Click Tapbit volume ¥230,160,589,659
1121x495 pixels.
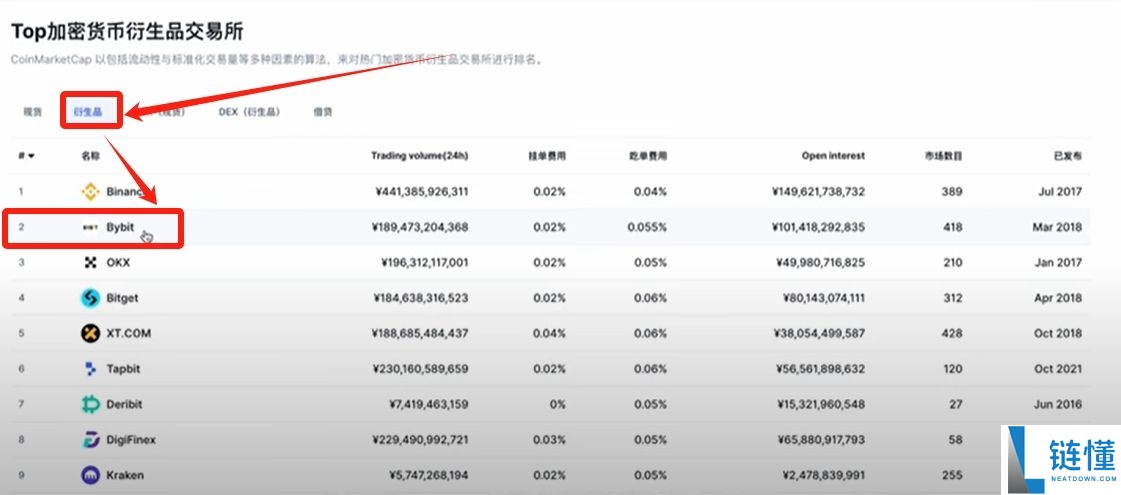tap(420, 369)
